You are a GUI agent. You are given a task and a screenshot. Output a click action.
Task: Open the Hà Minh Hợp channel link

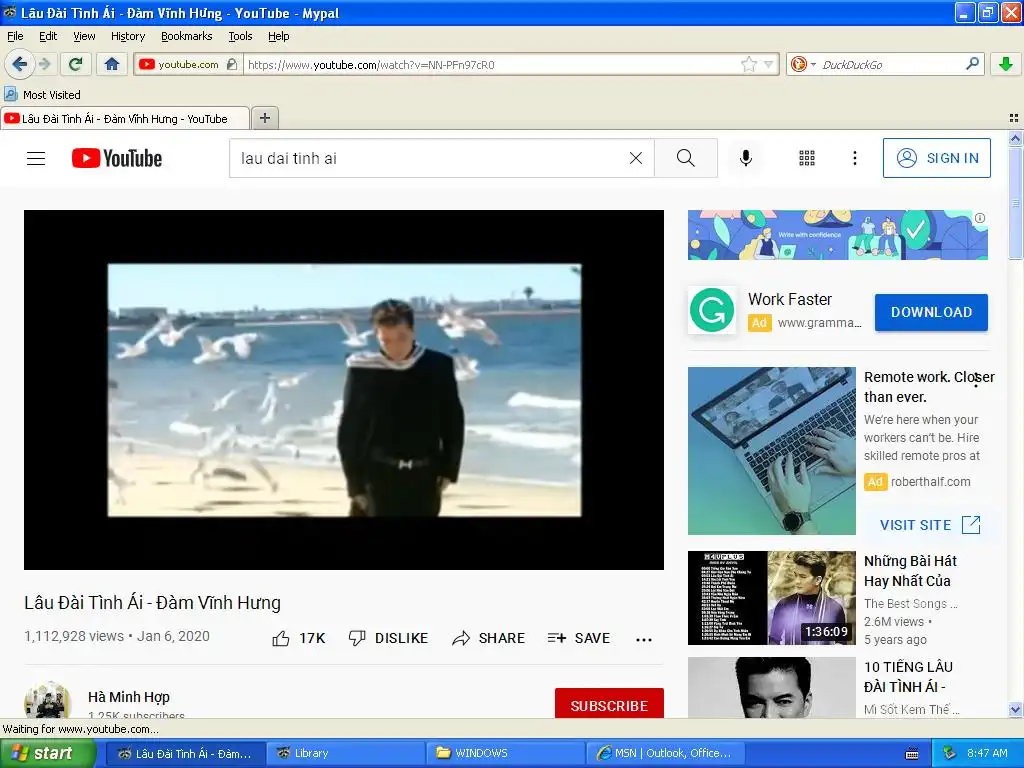(129, 697)
